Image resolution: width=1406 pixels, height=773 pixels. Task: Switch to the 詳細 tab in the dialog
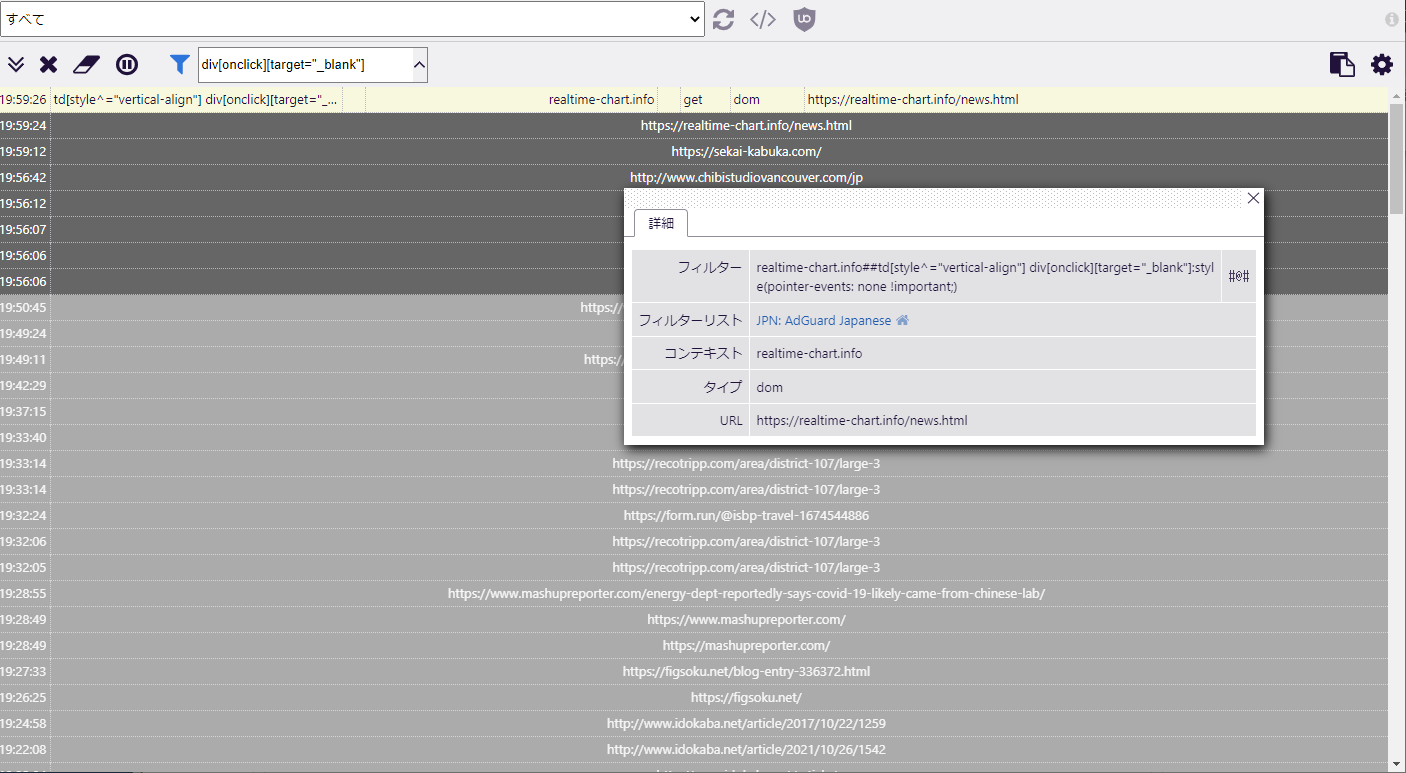point(661,223)
